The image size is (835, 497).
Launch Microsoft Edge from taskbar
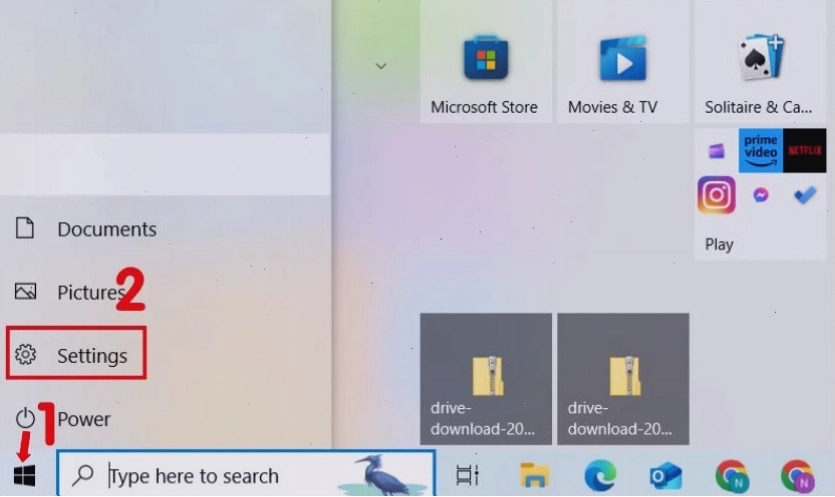click(600, 475)
